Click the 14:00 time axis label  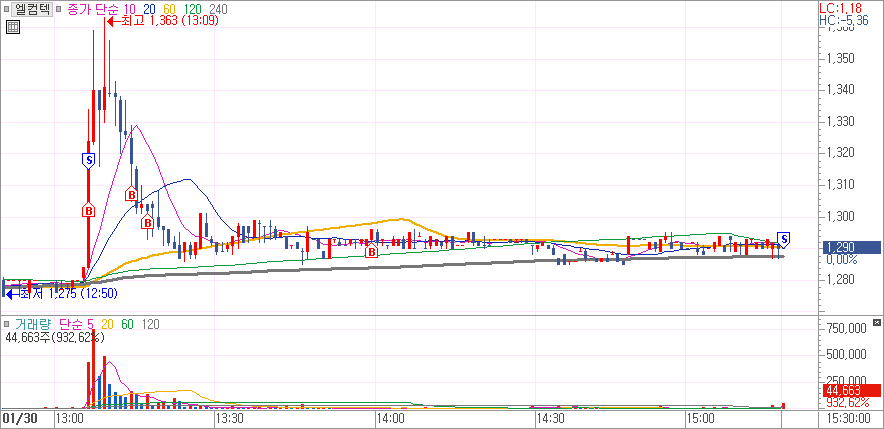tap(391, 419)
